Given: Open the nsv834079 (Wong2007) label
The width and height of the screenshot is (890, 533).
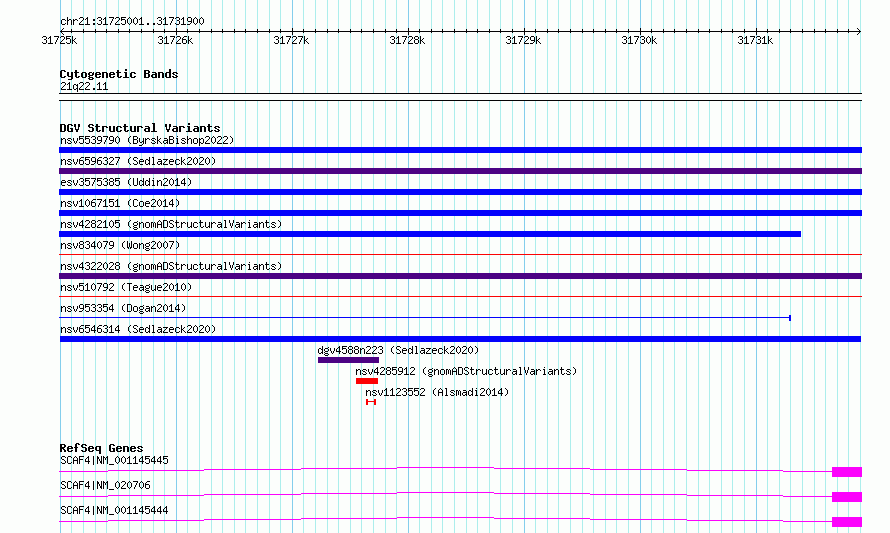Looking at the screenshot, I should click(120, 245).
